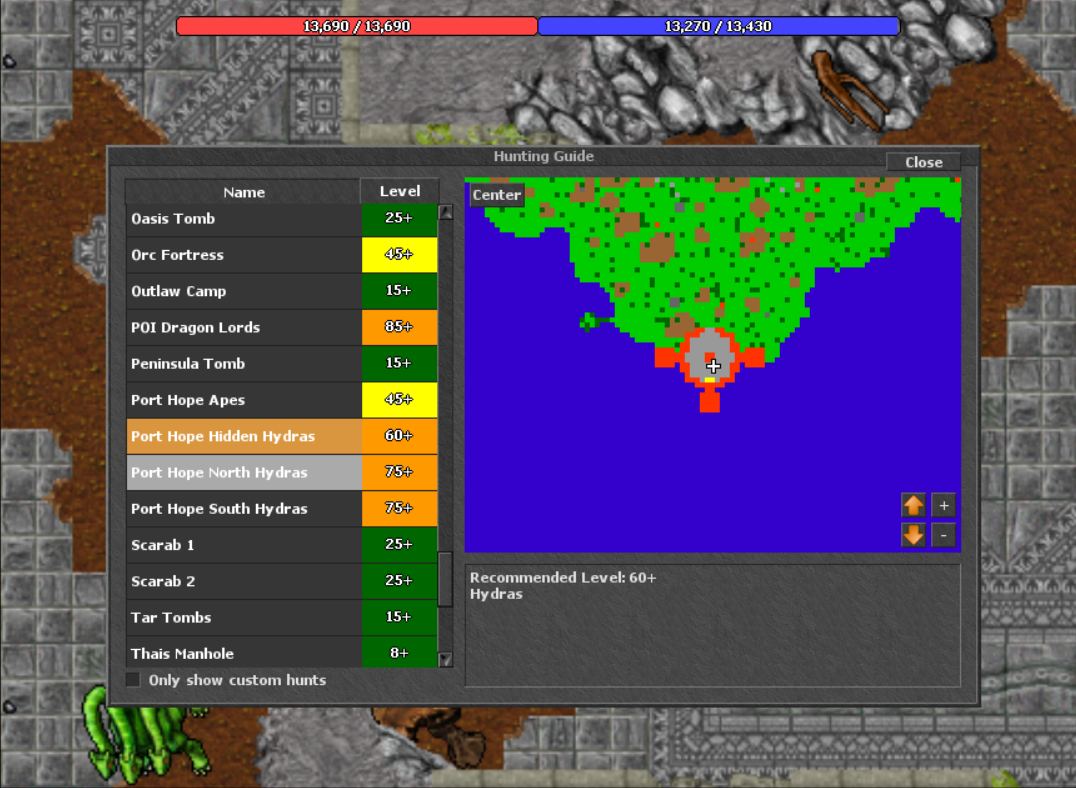Select the Port Hope South Hydras hunt
The width and height of the screenshot is (1076, 788).
282,509
